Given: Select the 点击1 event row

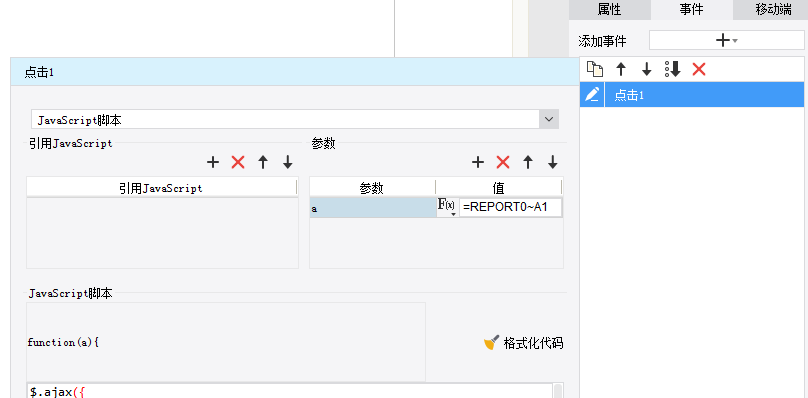Looking at the screenshot, I should point(692,95).
